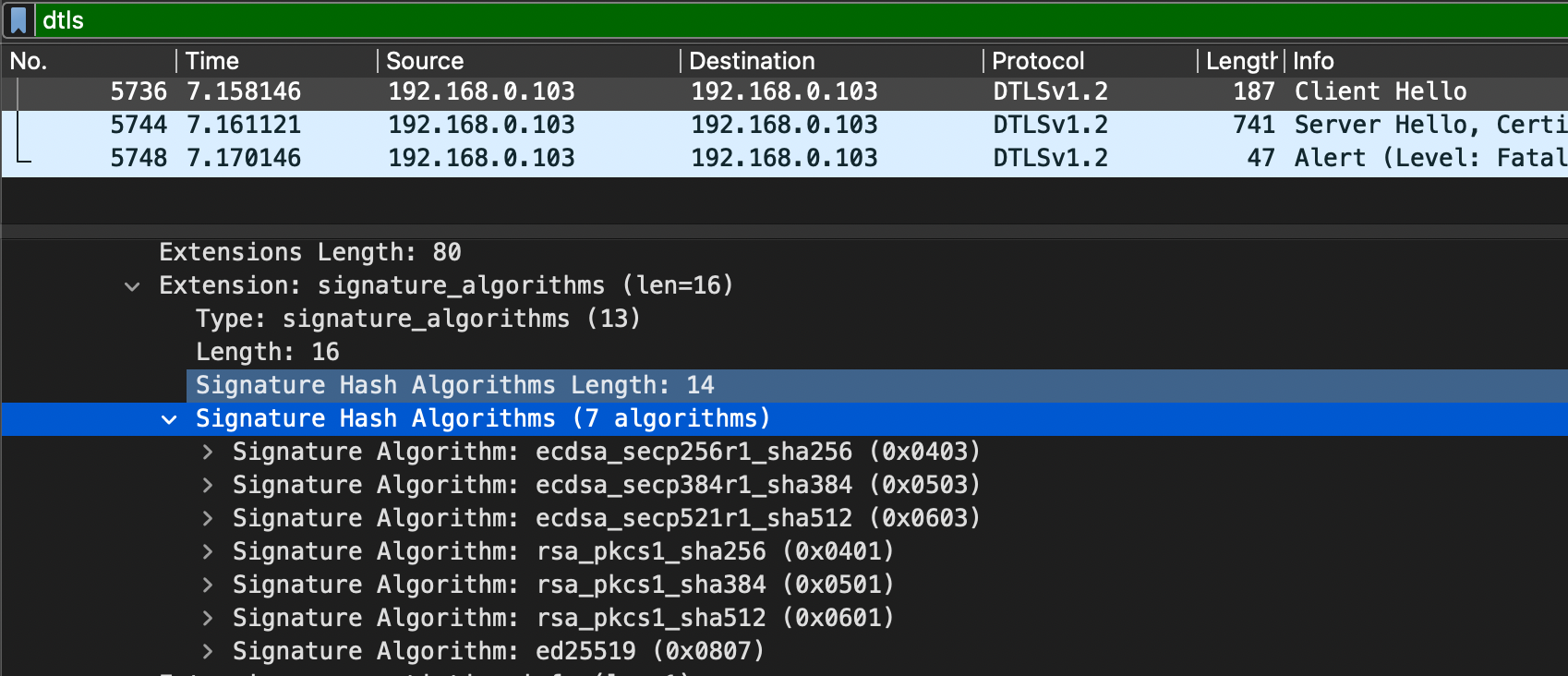The width and height of the screenshot is (1568, 676).
Task: Select Signature Algorithm ed25519 (0x0807) text
Action: click(x=499, y=651)
